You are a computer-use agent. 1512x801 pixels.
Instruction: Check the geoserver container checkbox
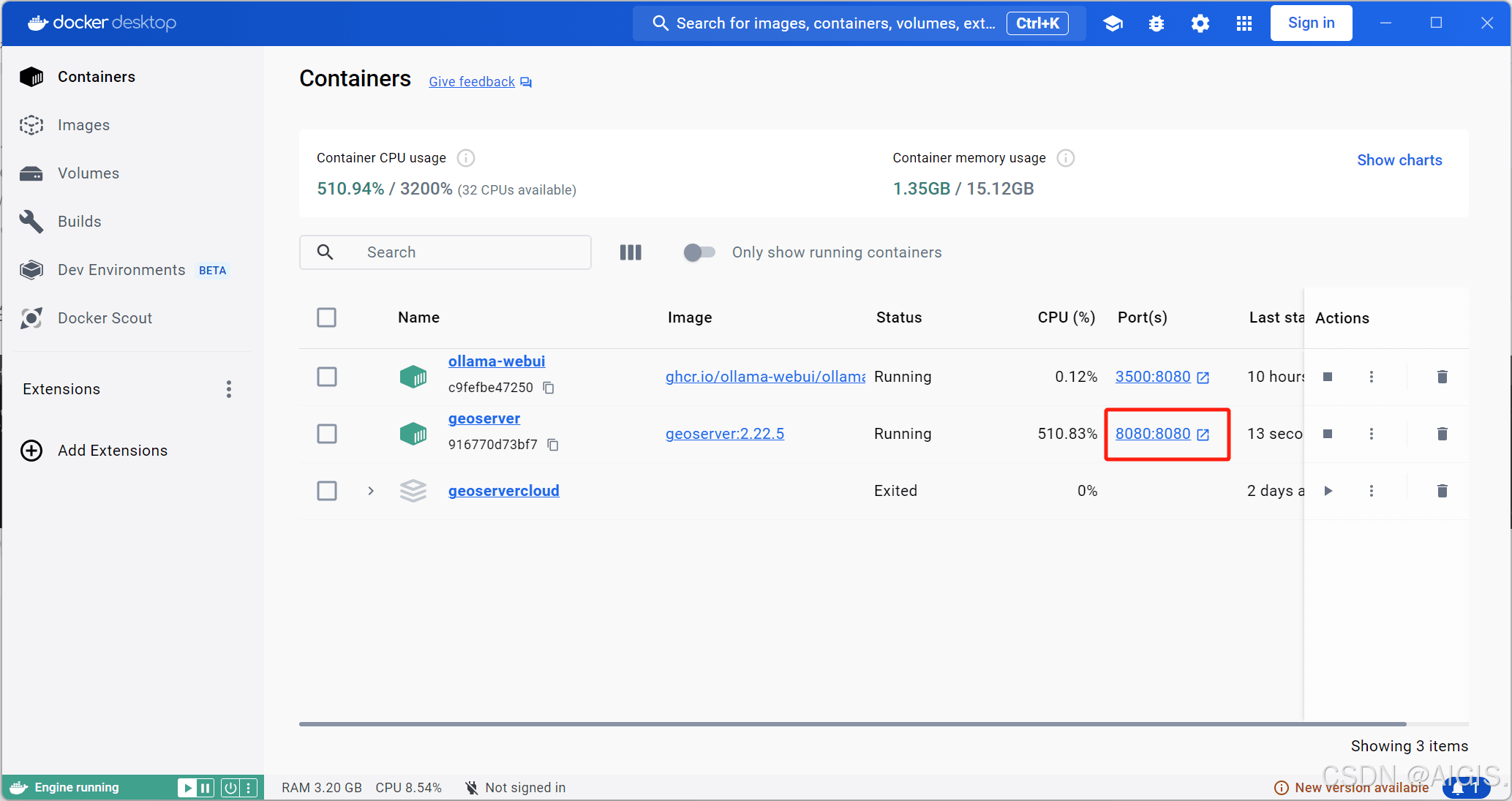coord(327,433)
